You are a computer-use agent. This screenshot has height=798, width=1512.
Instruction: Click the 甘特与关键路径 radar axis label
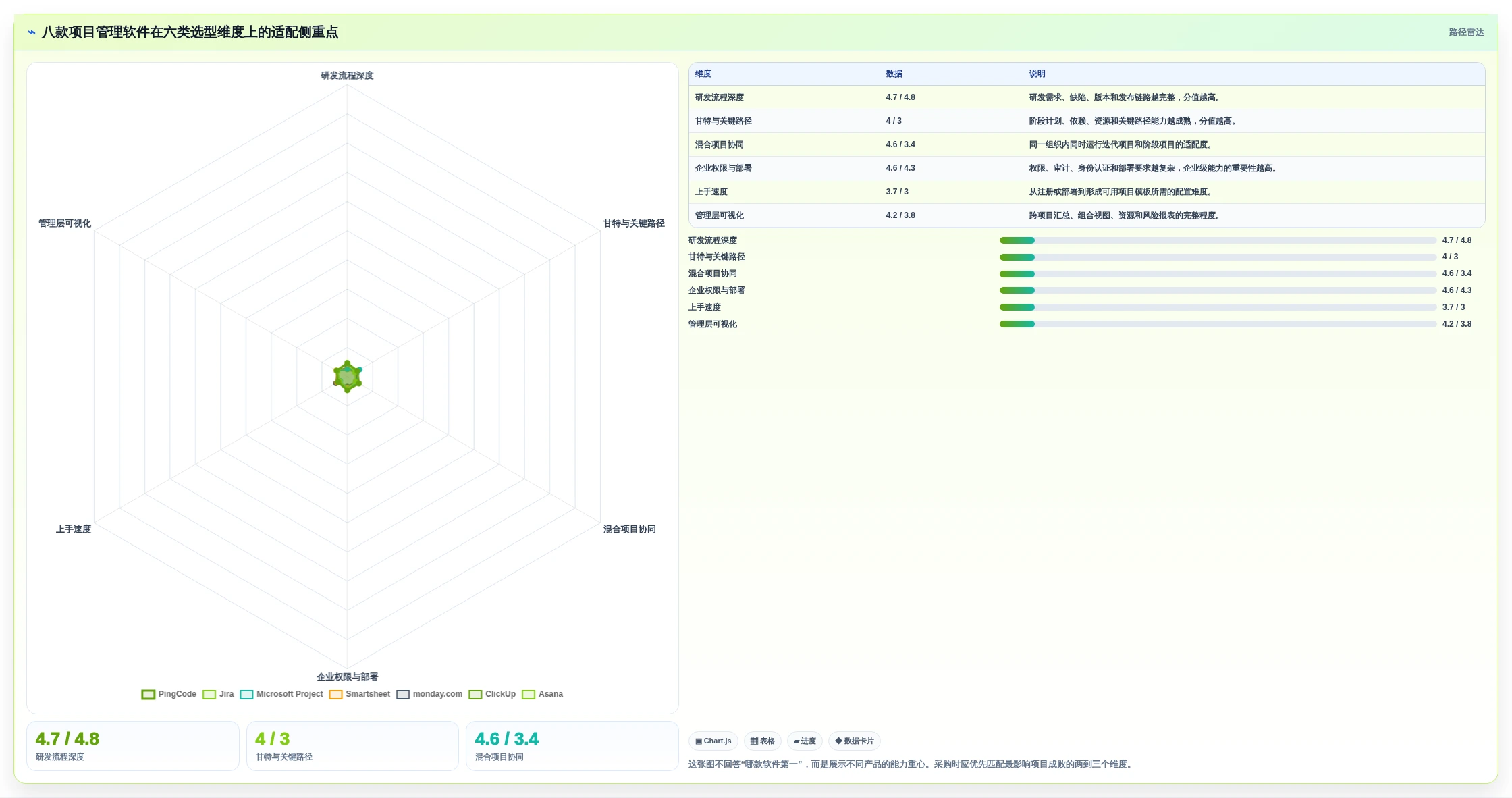point(634,223)
